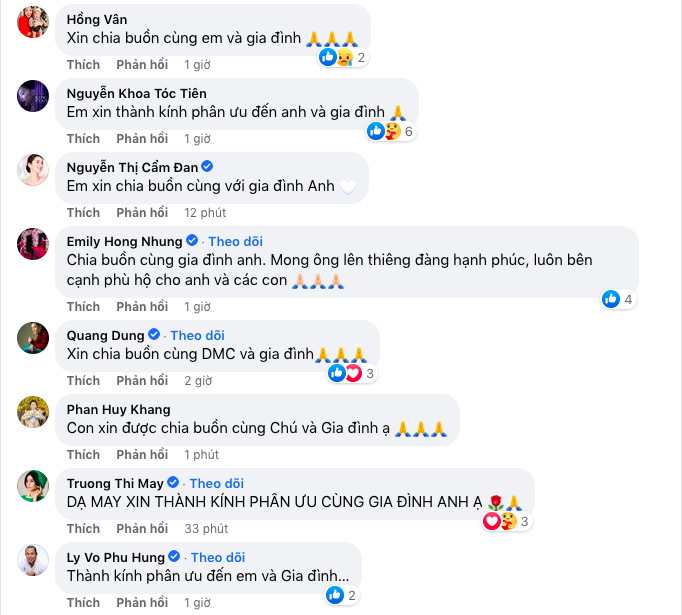The height and width of the screenshot is (615, 682).
Task: Click Theo dõi beside Ly Vo Phu Hung
Action: click(x=219, y=557)
